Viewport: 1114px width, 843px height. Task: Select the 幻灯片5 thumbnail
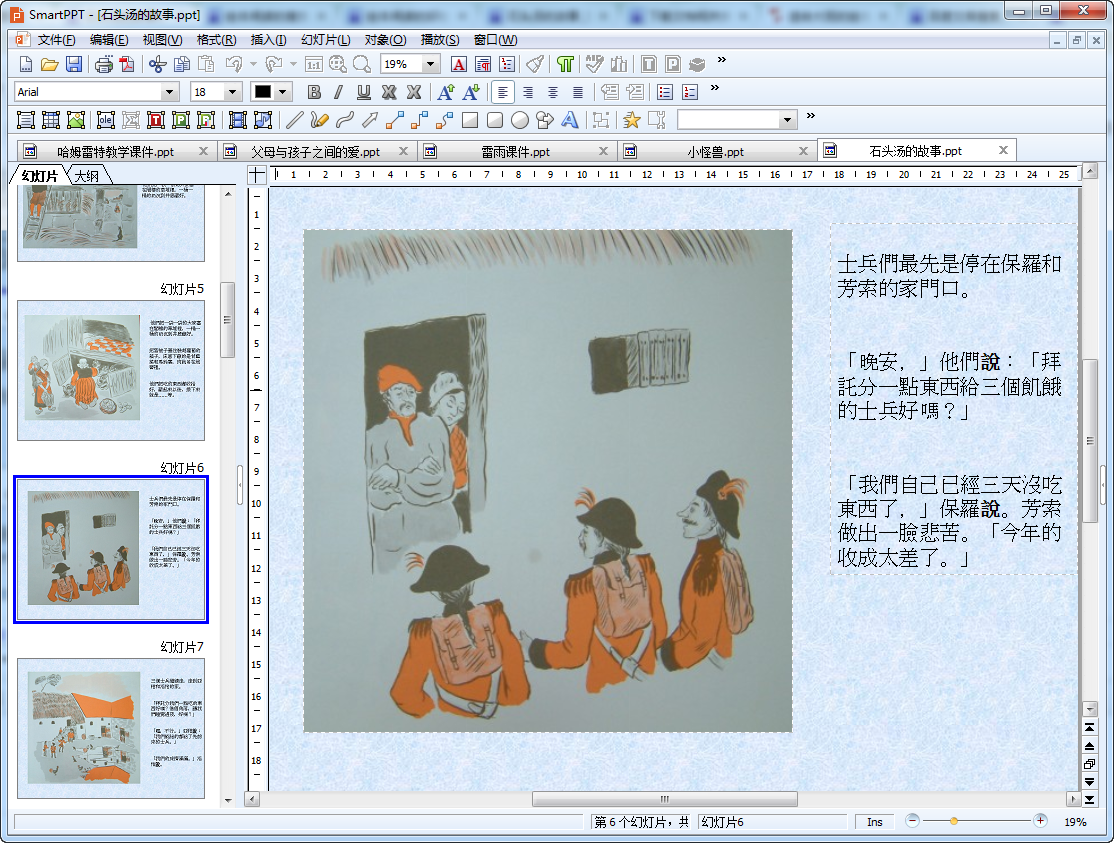[111, 370]
